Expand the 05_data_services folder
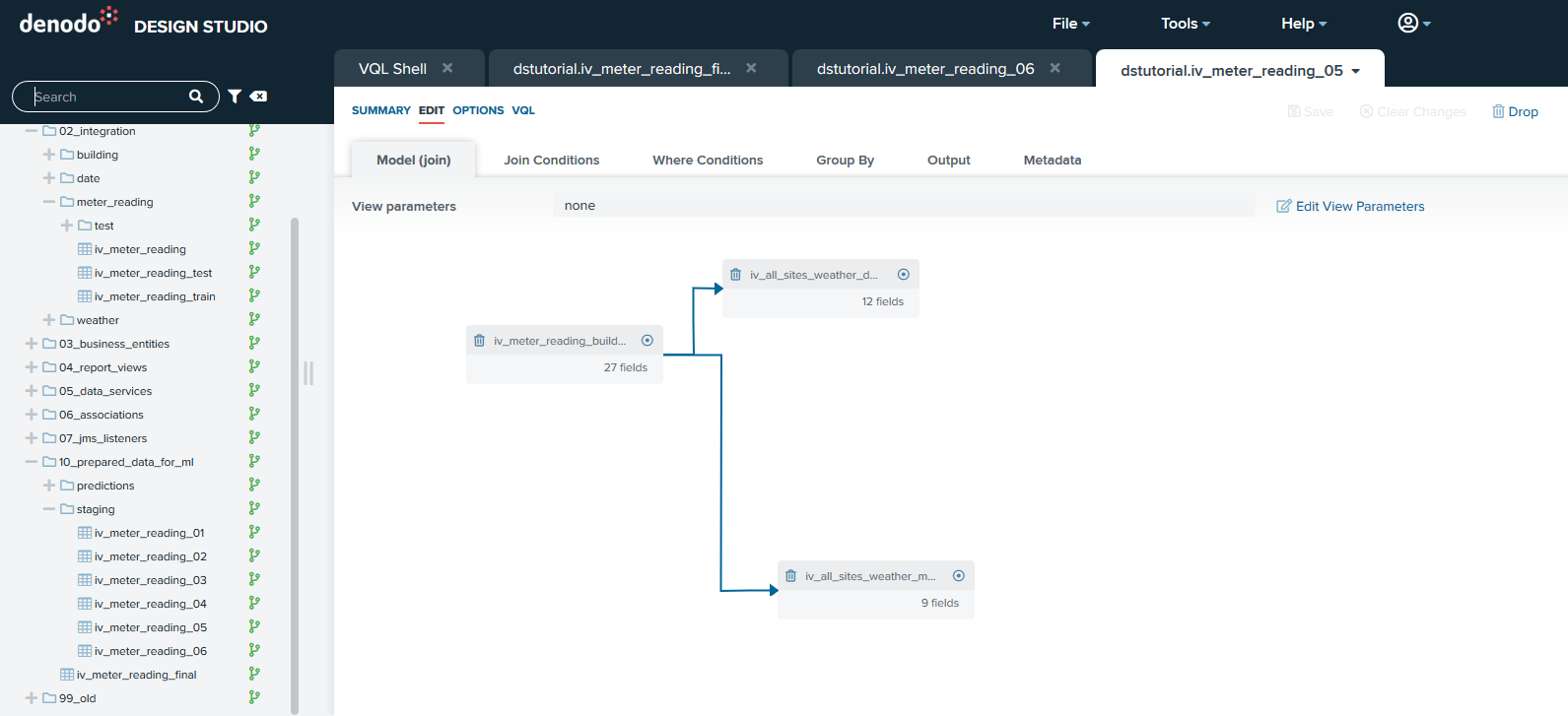 click(x=32, y=391)
